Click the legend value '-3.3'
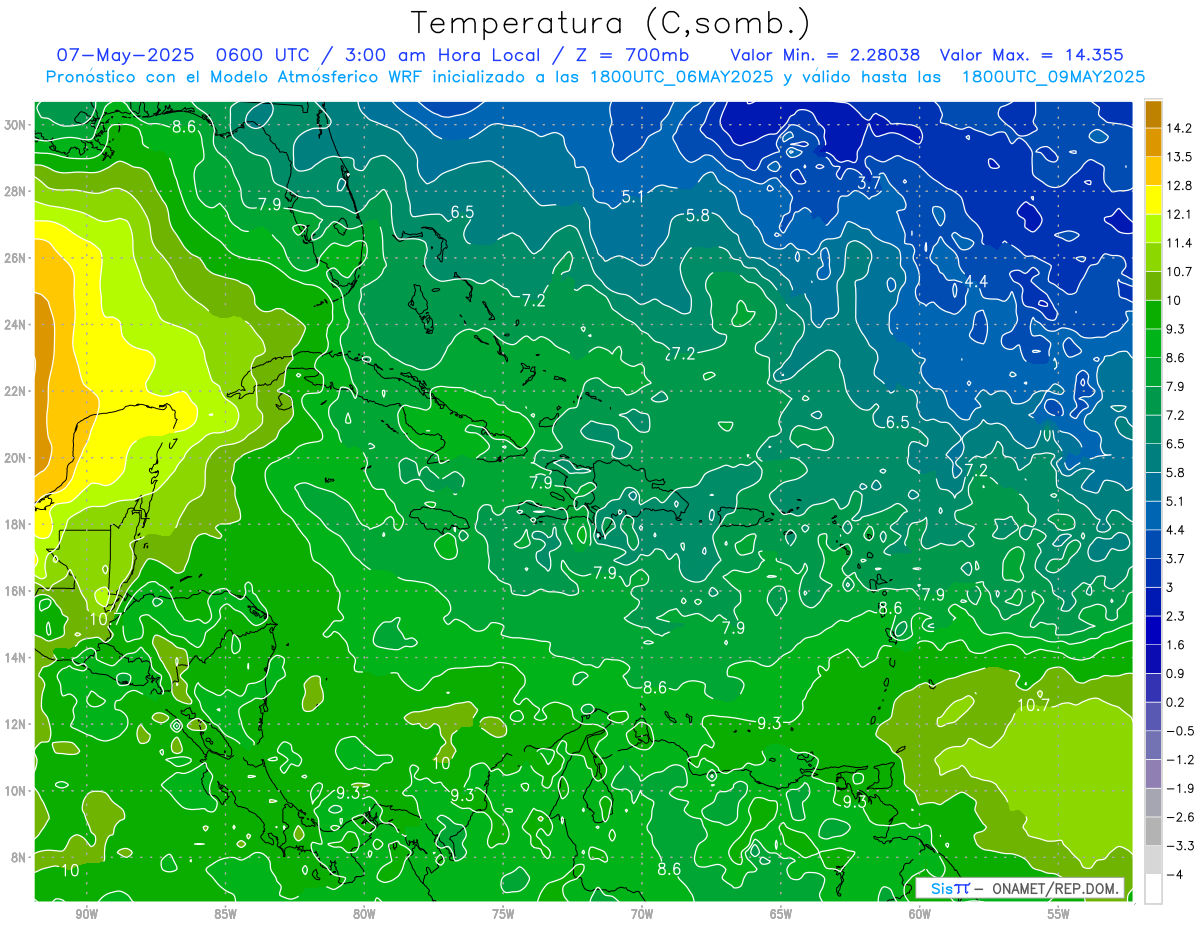This screenshot has height=927, width=1200. click(x=1180, y=846)
